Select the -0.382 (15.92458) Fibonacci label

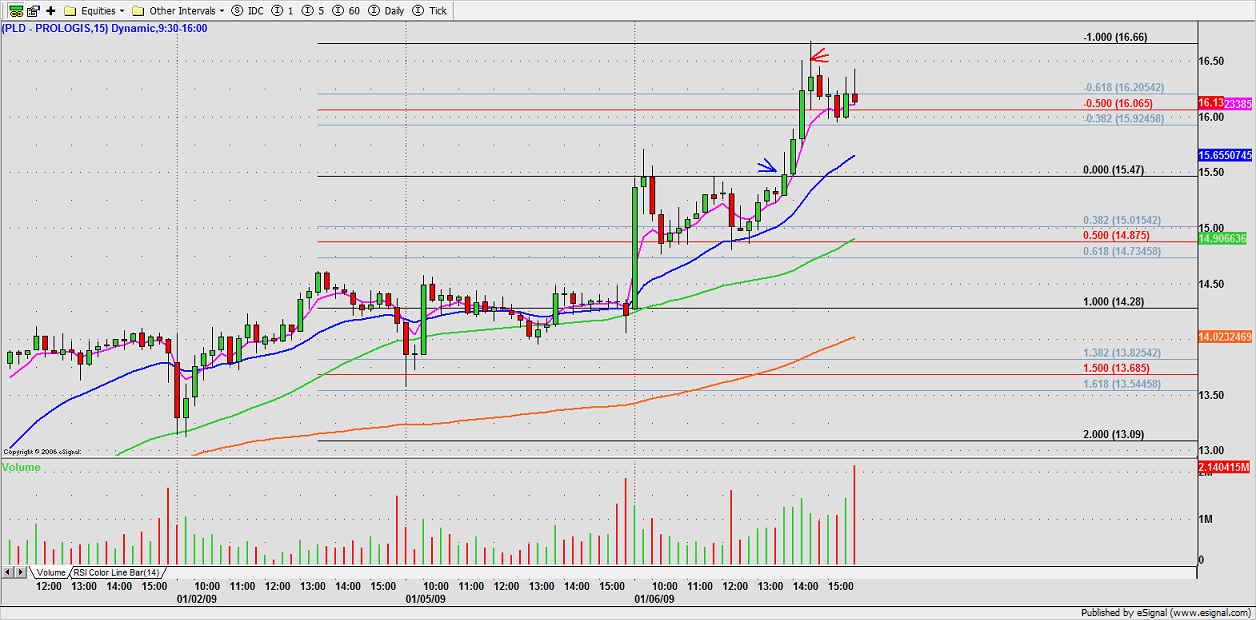(1123, 118)
